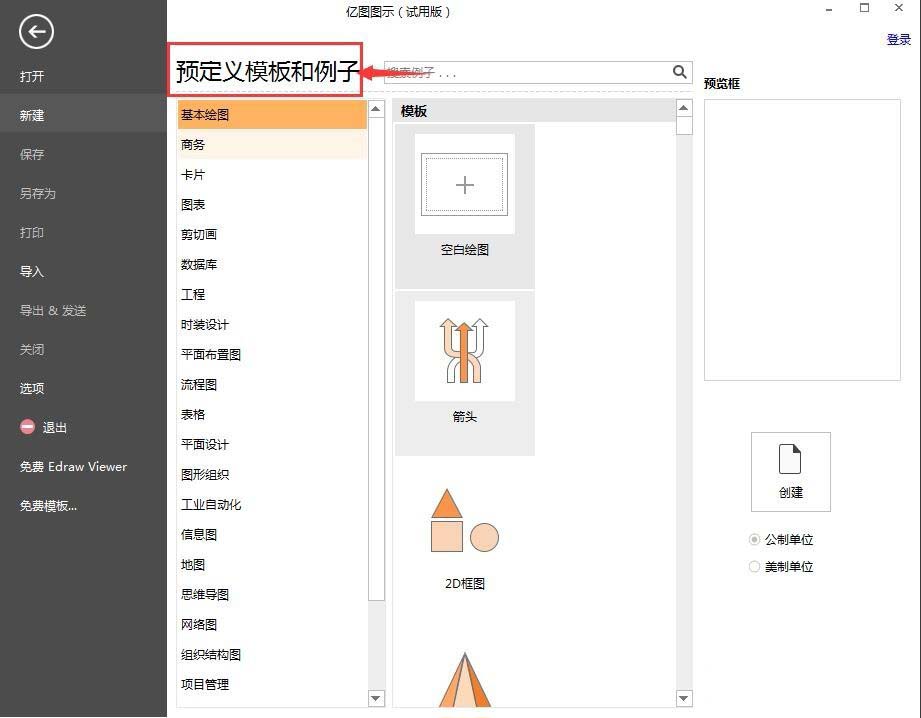Select the 图表 category
Viewport: 921px width, 718px height.
(x=272, y=204)
